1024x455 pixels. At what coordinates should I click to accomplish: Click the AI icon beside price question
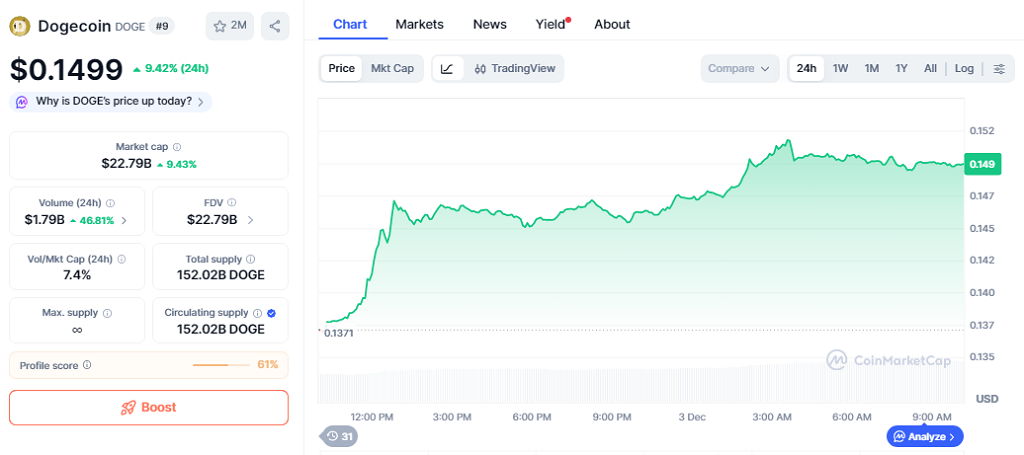coord(22,102)
